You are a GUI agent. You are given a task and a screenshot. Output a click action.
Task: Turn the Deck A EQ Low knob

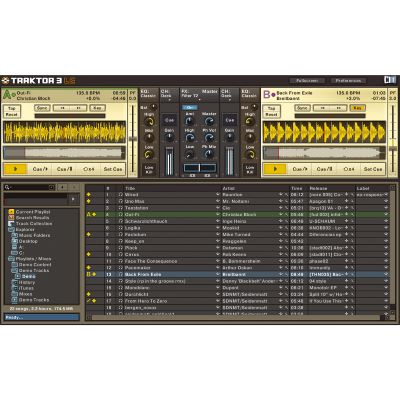click(149, 154)
